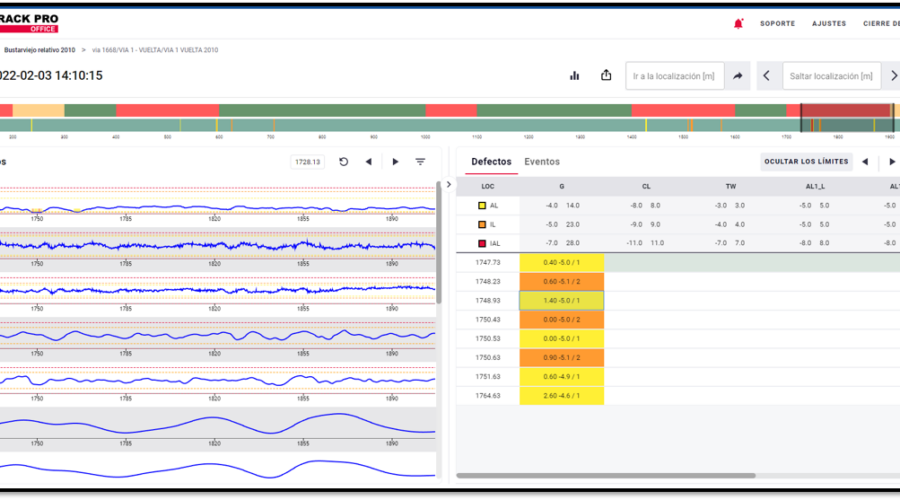Move chart backward with left triangle arrow
This screenshot has height=500, width=900.
click(368, 162)
